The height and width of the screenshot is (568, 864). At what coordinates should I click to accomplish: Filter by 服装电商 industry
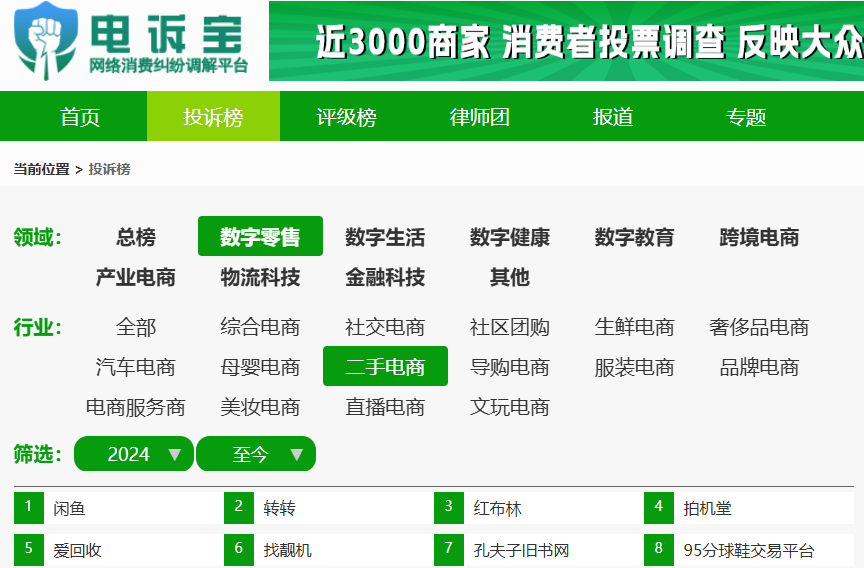(634, 367)
